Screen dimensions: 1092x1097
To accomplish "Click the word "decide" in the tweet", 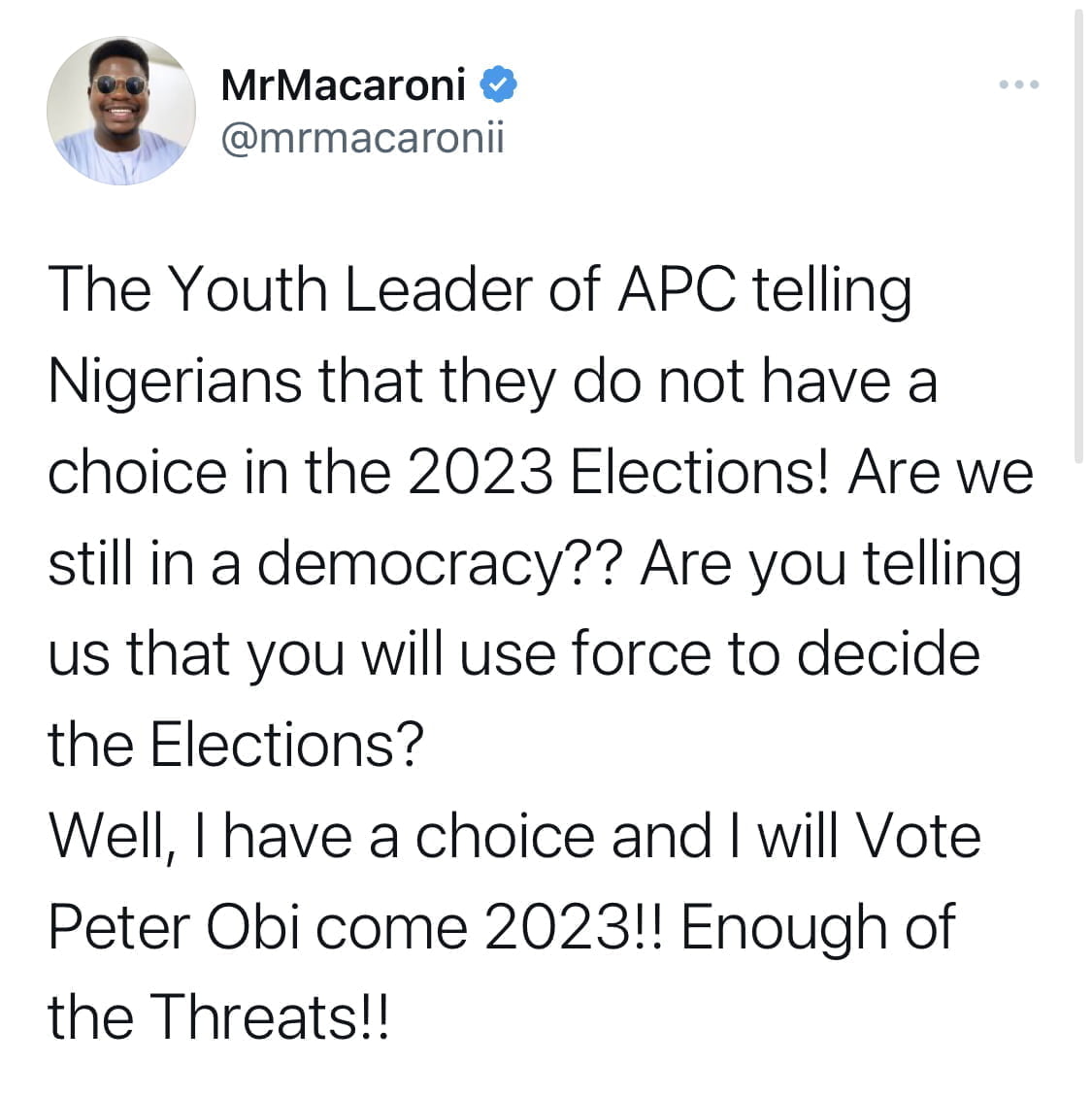I will [x=888, y=654].
